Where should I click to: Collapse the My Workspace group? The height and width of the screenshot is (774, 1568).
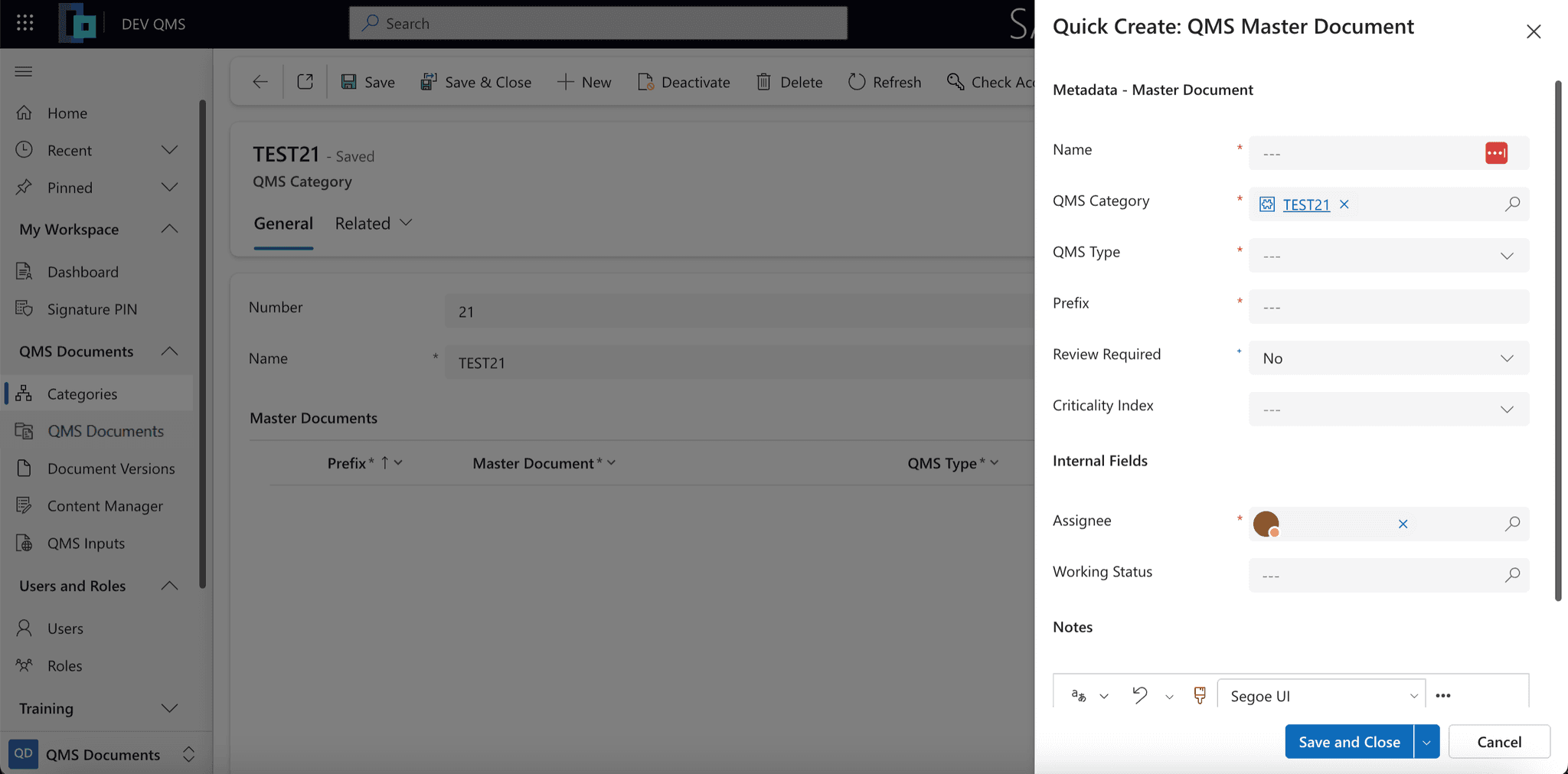tap(170, 229)
